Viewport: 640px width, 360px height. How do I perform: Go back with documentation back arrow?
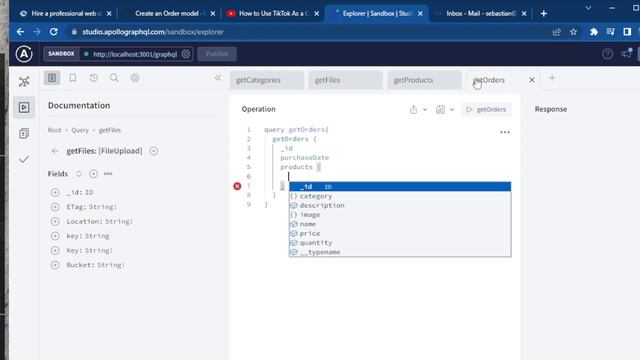click(x=55, y=151)
